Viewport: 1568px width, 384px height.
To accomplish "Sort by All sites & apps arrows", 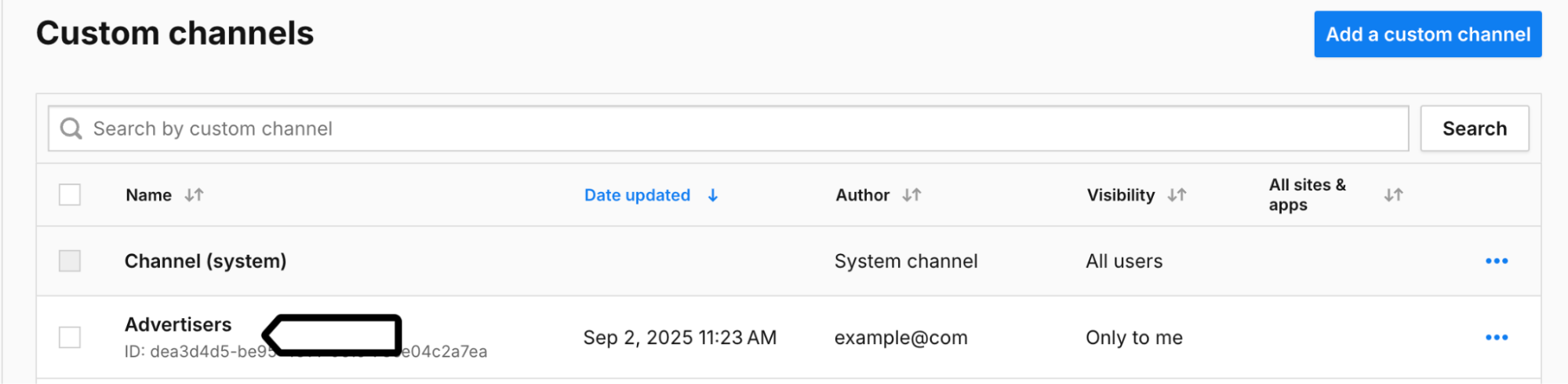I will click(1393, 195).
